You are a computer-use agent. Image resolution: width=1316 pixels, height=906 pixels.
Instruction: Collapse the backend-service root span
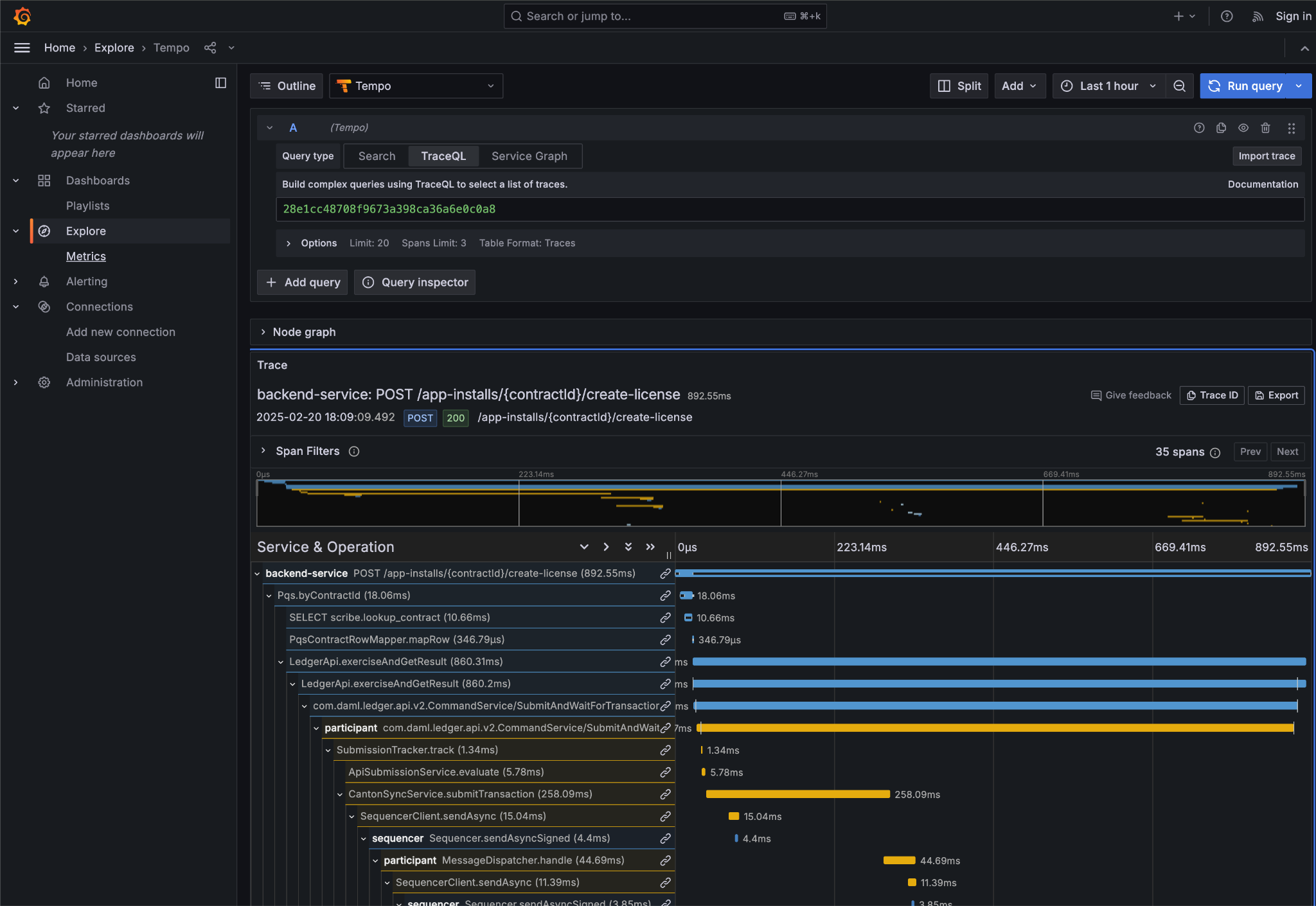pyautogui.click(x=258, y=574)
